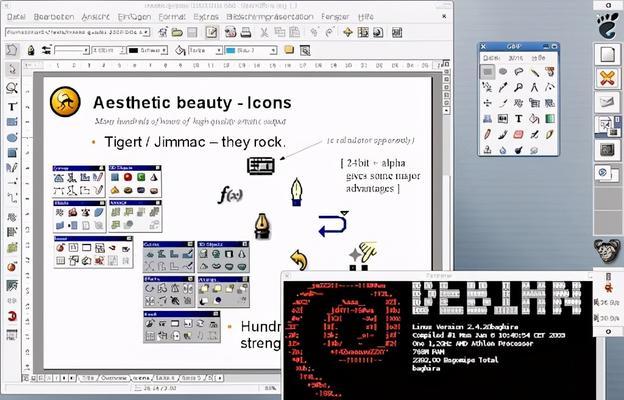Select the green gradient blend tool in GIMP

(x=550, y=119)
